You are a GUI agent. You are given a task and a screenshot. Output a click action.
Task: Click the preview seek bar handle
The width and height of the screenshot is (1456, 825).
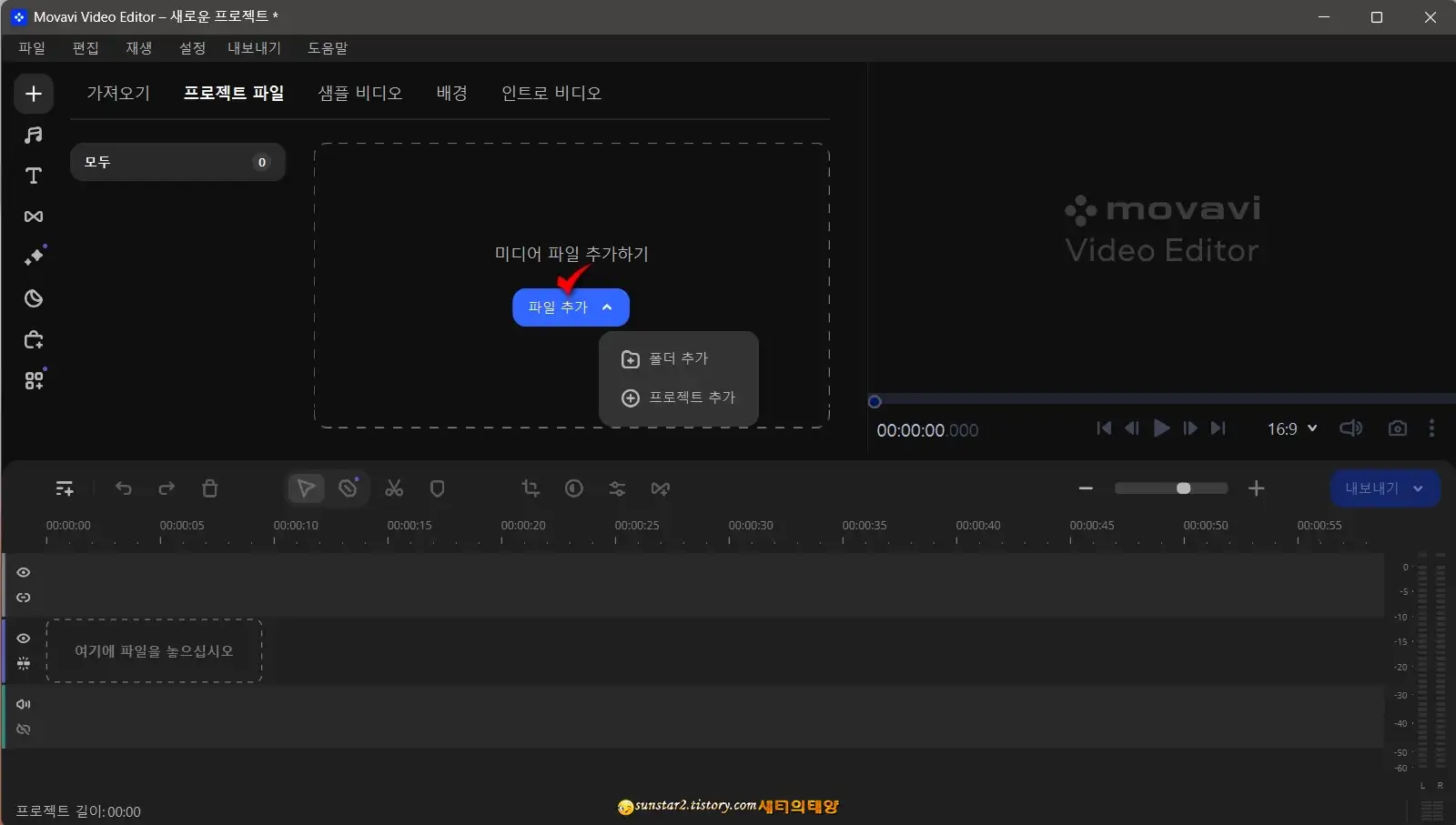(875, 401)
